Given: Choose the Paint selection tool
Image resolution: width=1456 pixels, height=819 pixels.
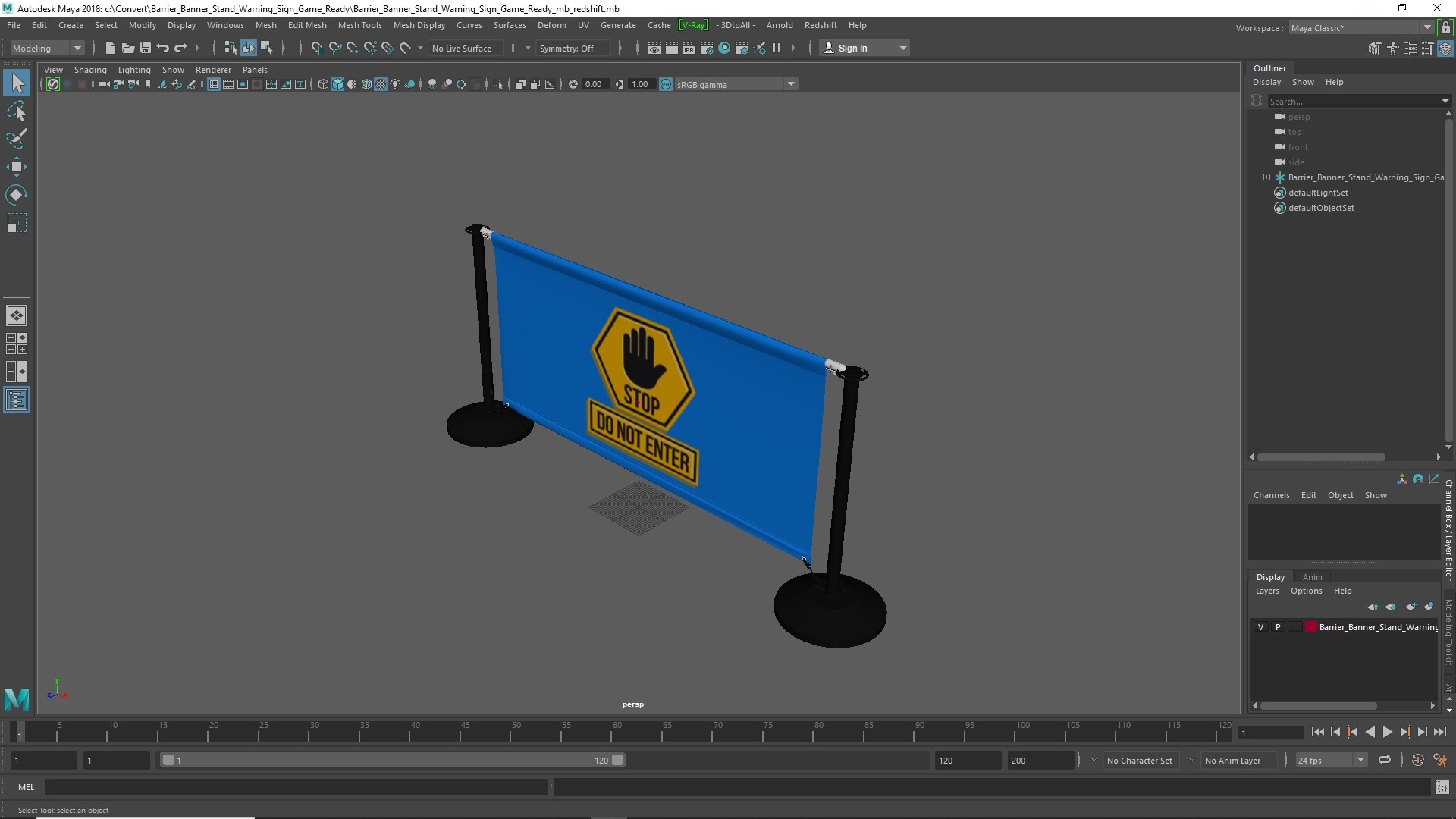Looking at the screenshot, I should click(x=17, y=139).
